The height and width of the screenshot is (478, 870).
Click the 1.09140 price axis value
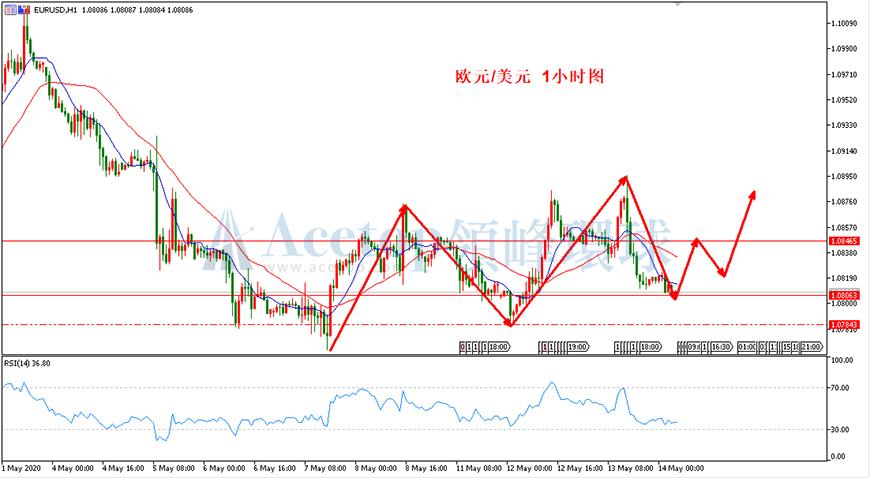coord(843,151)
